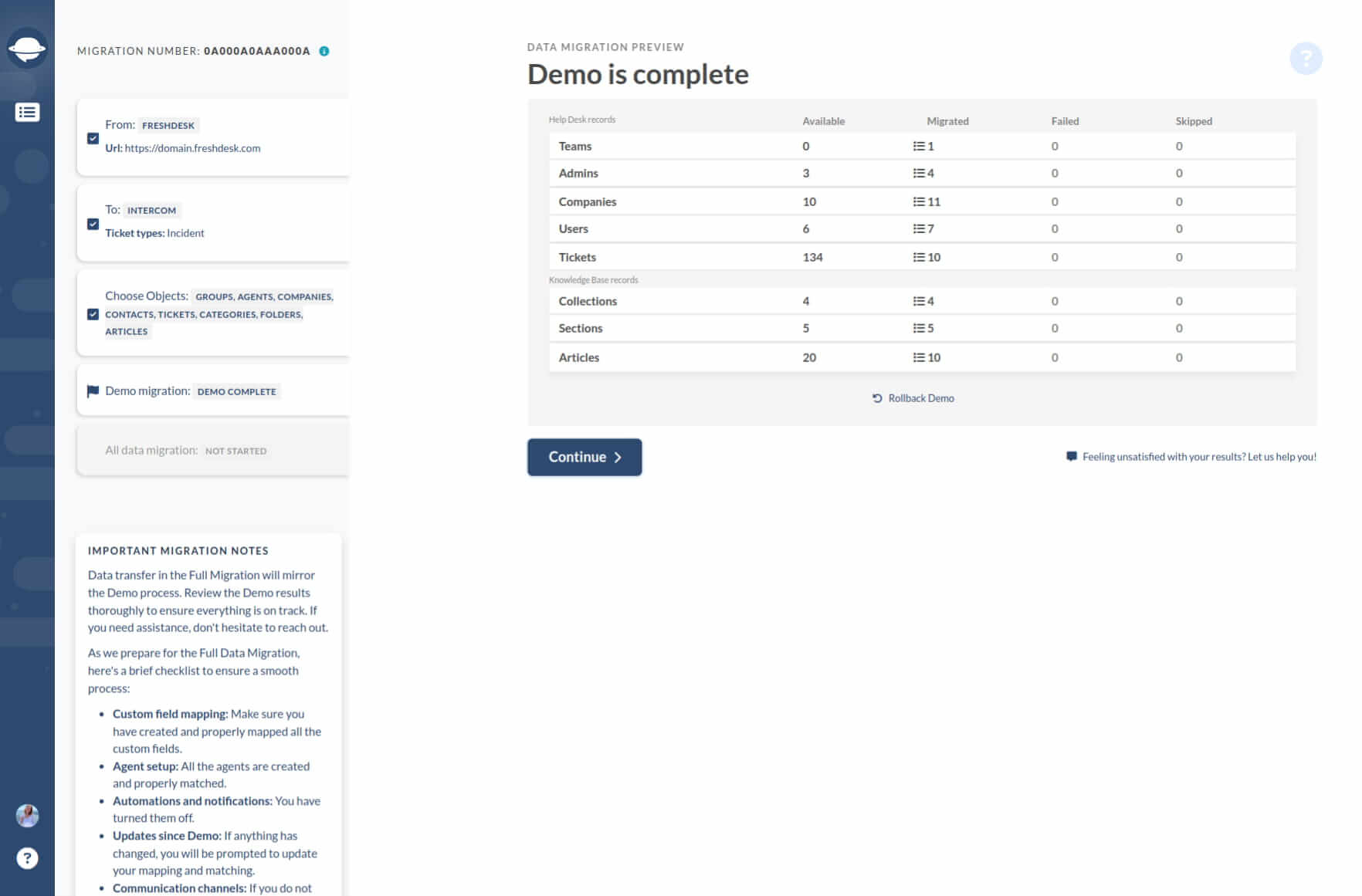The height and width of the screenshot is (896, 1362).
Task: View migrated Collections records list icon
Action: tap(918, 301)
